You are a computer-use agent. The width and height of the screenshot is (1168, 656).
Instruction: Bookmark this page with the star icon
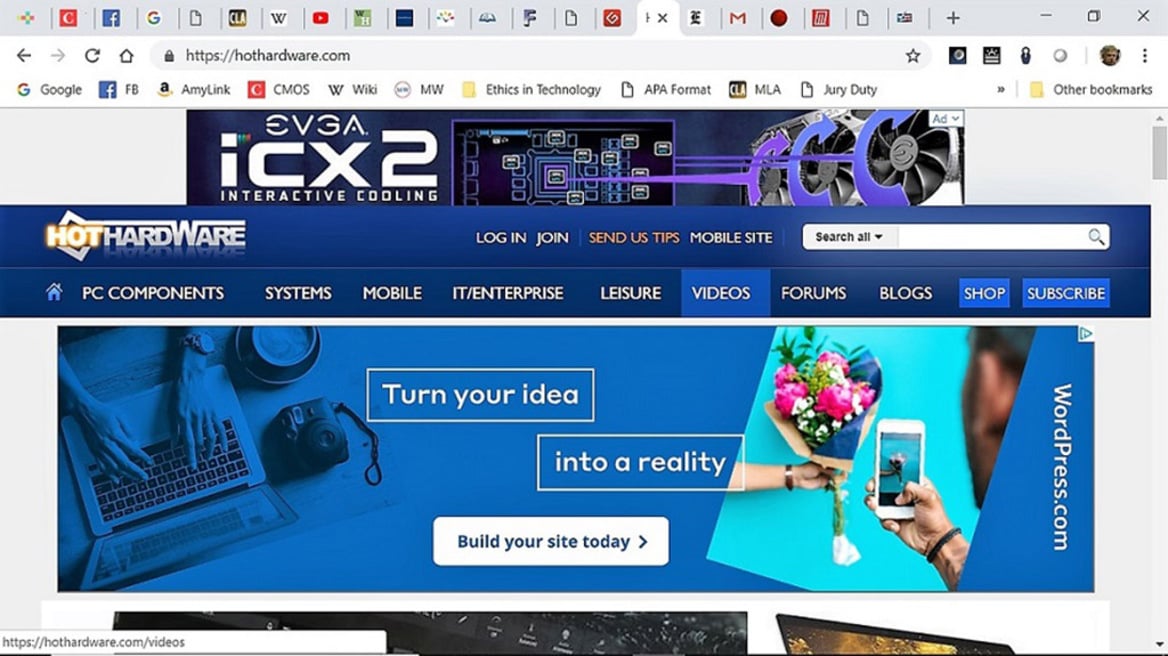tap(912, 55)
